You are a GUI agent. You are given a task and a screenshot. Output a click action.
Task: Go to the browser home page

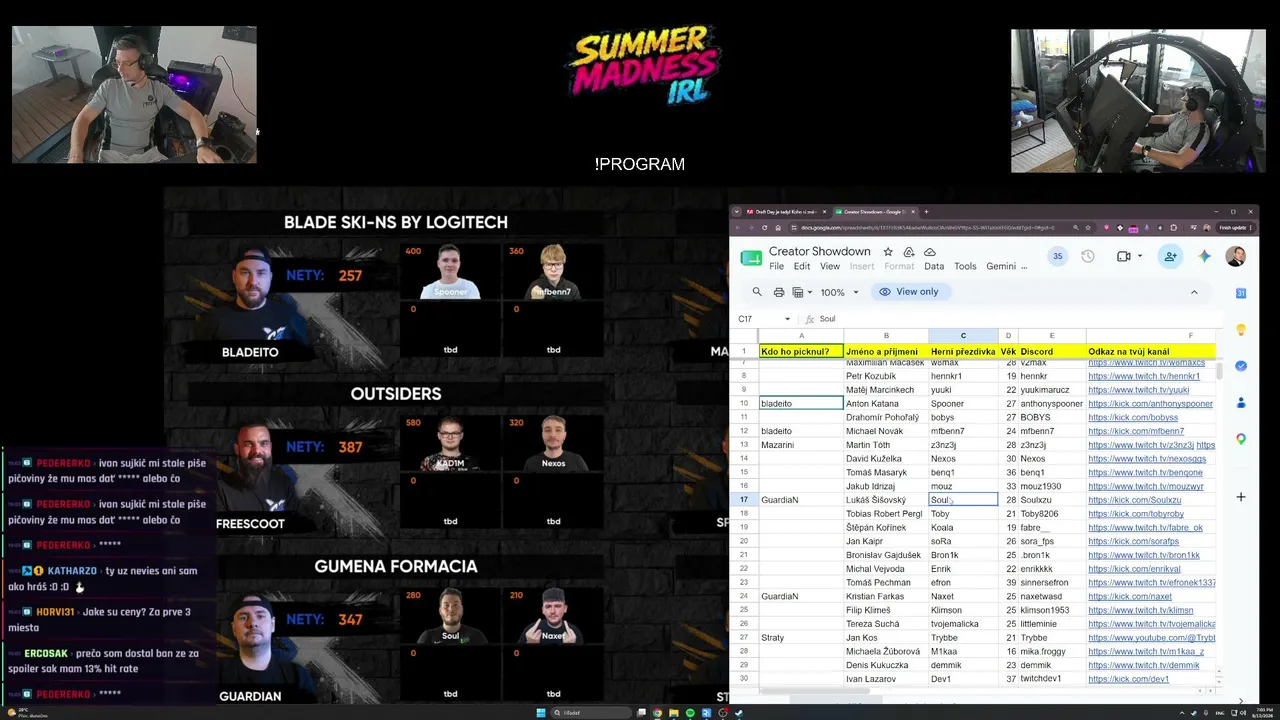click(x=778, y=227)
